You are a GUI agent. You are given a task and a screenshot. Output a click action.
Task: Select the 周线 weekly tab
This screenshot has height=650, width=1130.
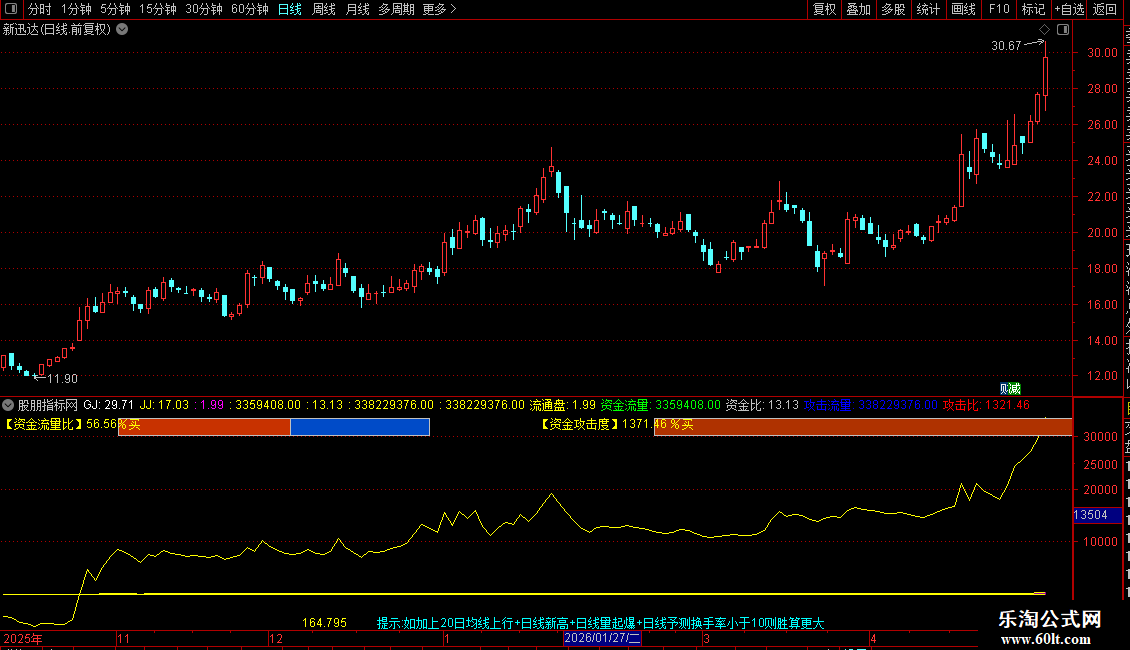(x=324, y=9)
